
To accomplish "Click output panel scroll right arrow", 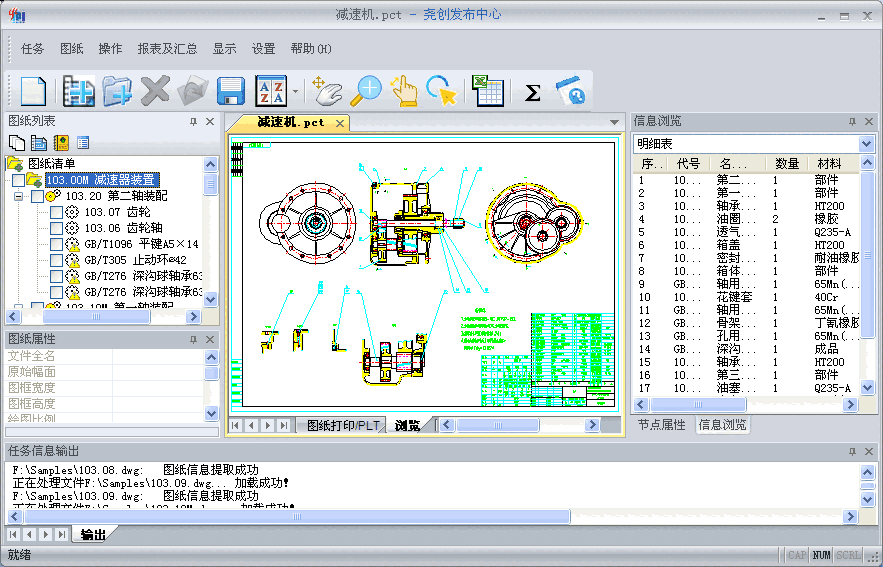I will [x=850, y=516].
